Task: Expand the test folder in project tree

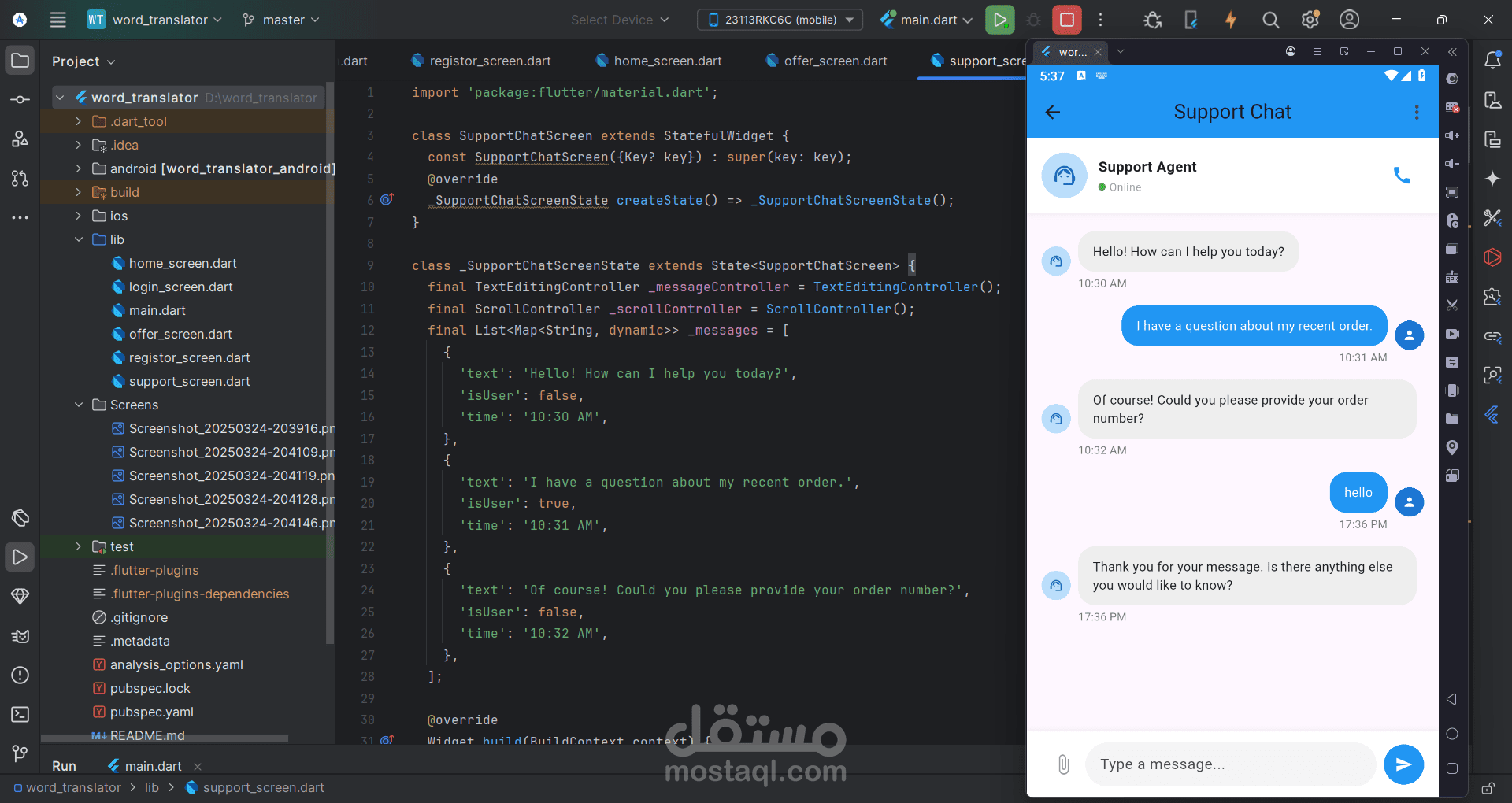Action: tap(79, 546)
